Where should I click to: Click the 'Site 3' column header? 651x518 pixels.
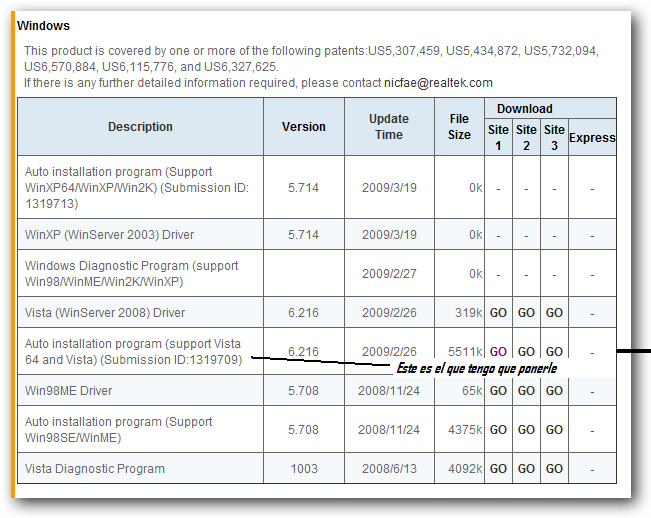coord(554,137)
